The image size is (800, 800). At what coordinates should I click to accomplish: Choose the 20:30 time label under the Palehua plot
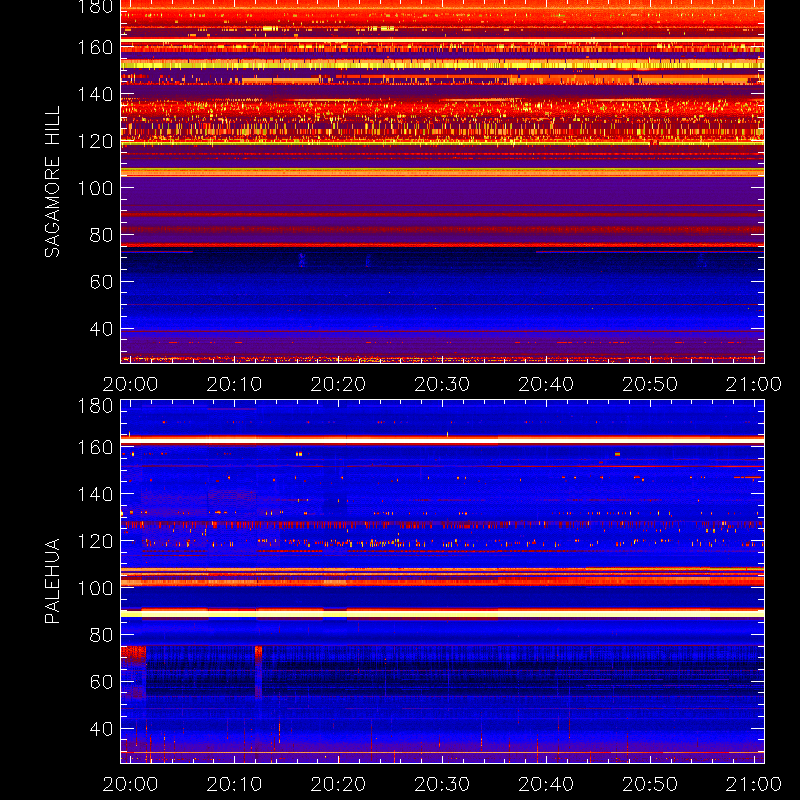point(442,784)
